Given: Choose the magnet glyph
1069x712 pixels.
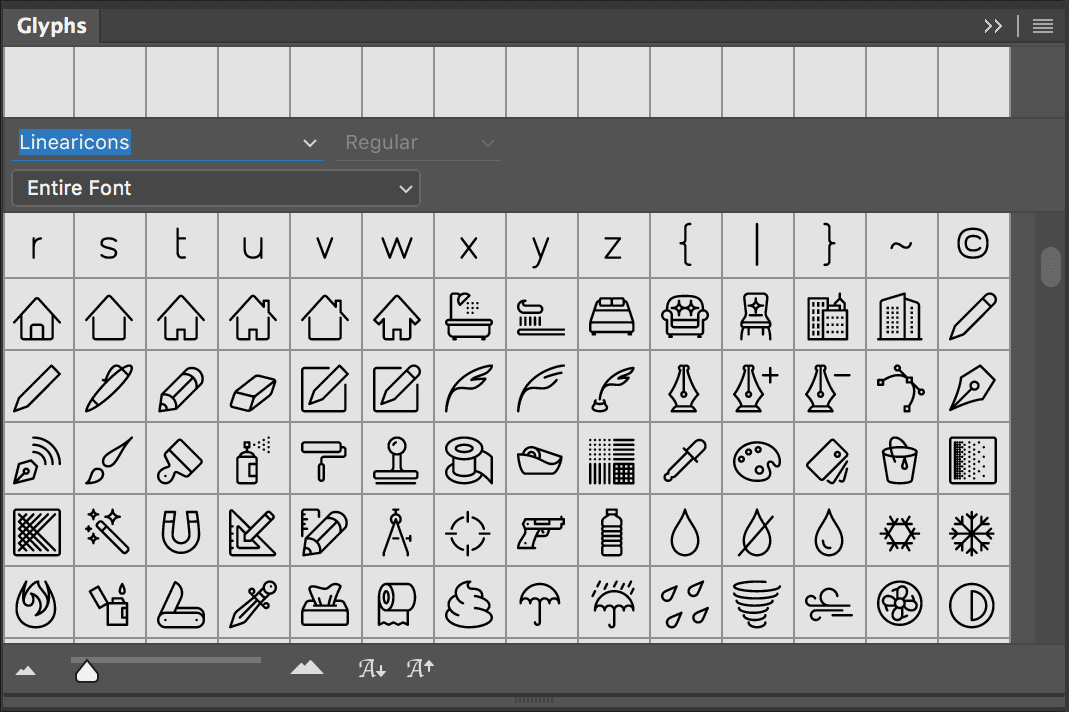Looking at the screenshot, I should tap(181, 531).
